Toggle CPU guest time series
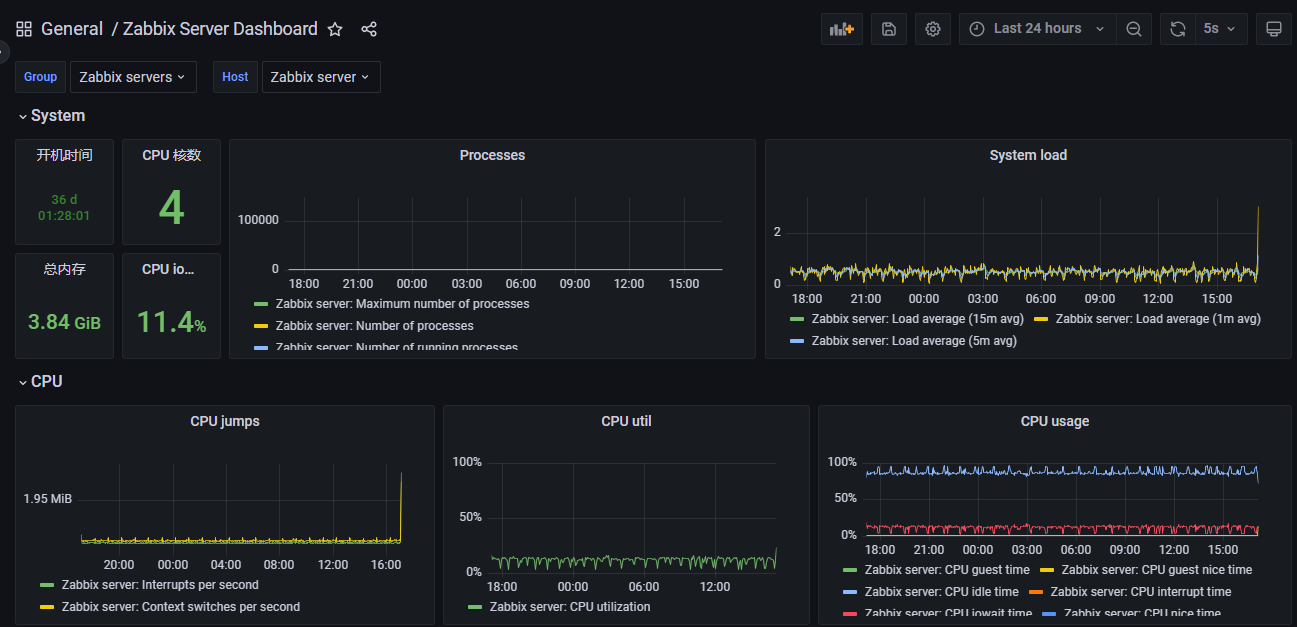The height and width of the screenshot is (627, 1297). 947,570
